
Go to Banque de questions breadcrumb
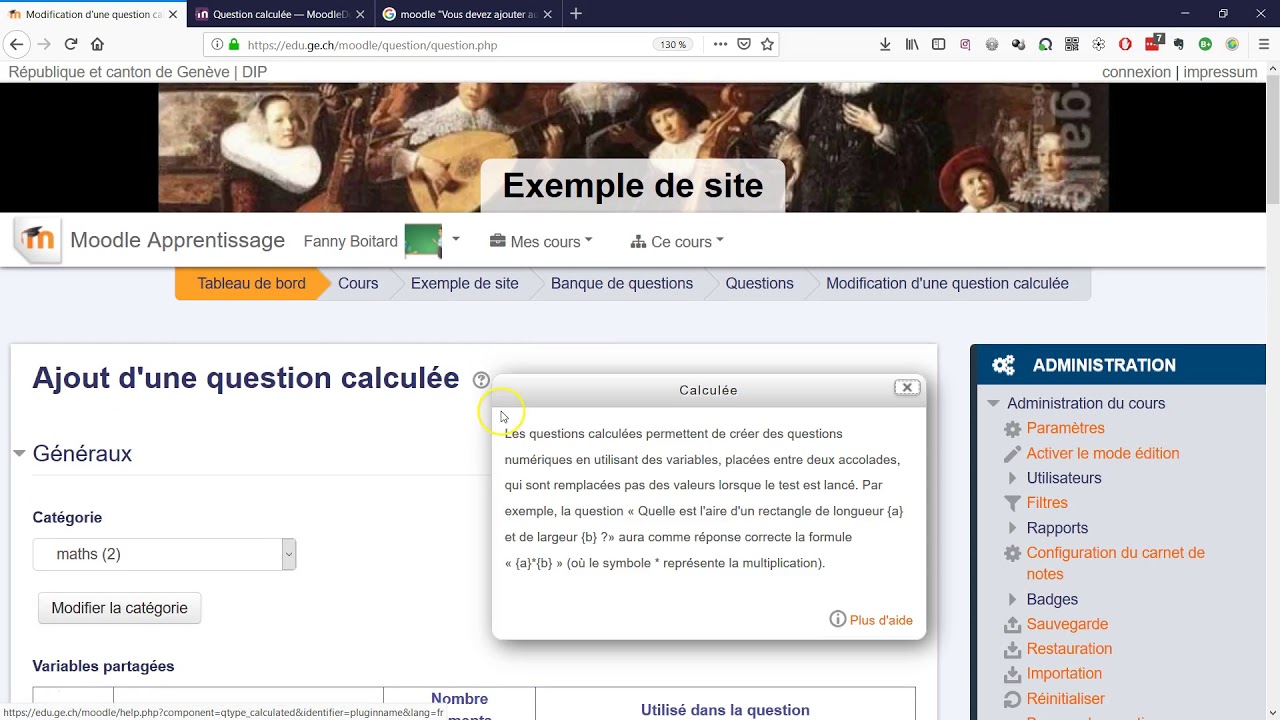tap(622, 283)
